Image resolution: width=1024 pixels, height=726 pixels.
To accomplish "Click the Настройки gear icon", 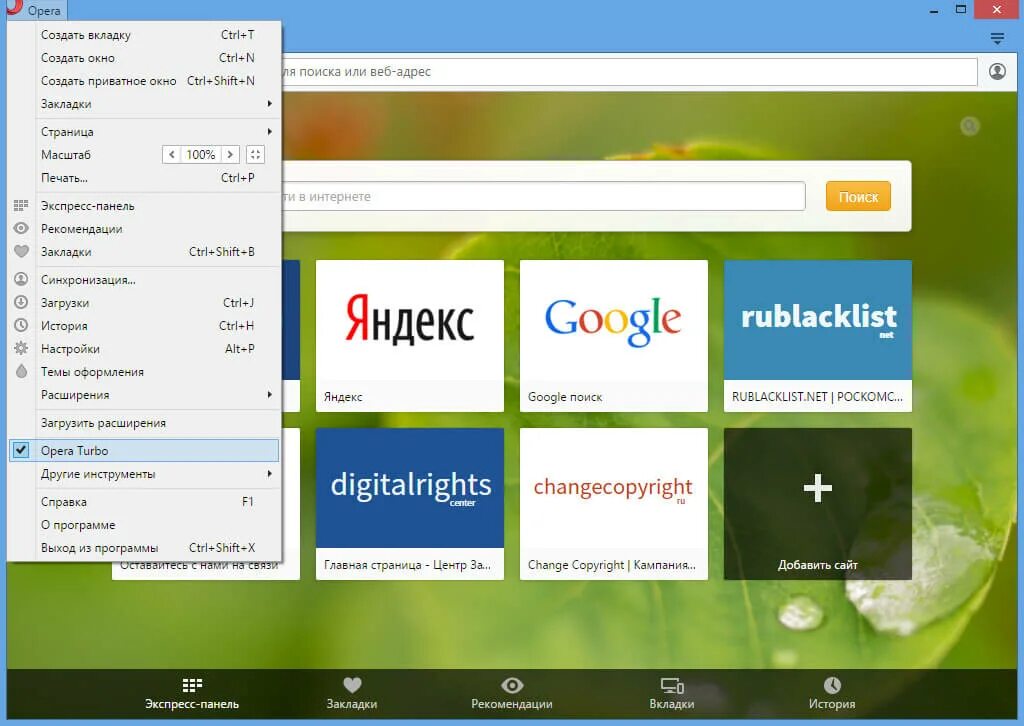I will (21, 348).
